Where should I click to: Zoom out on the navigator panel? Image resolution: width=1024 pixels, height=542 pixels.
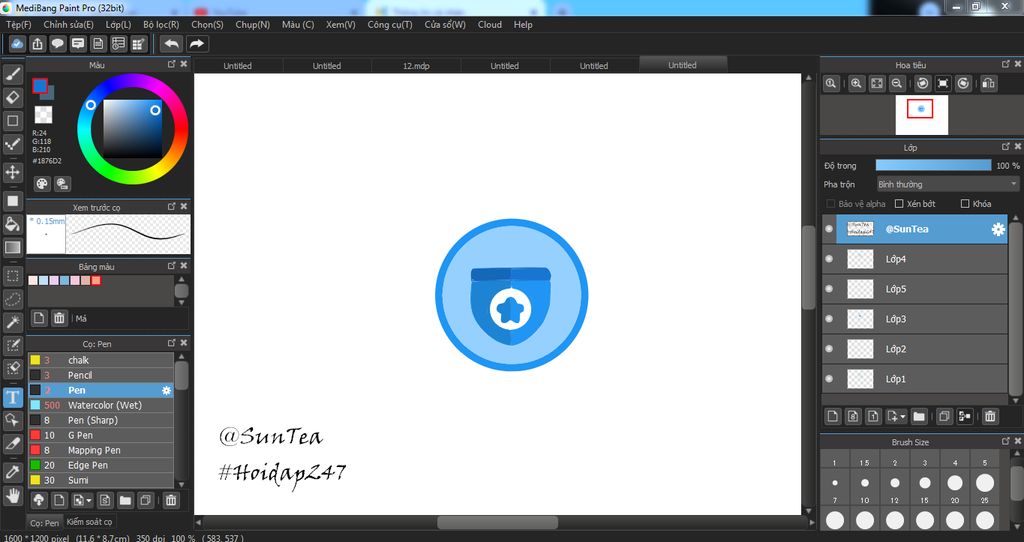(x=897, y=84)
